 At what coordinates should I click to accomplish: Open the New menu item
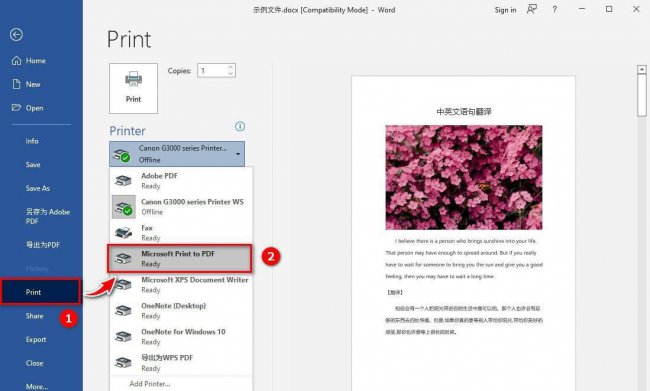pyautogui.click(x=41, y=84)
